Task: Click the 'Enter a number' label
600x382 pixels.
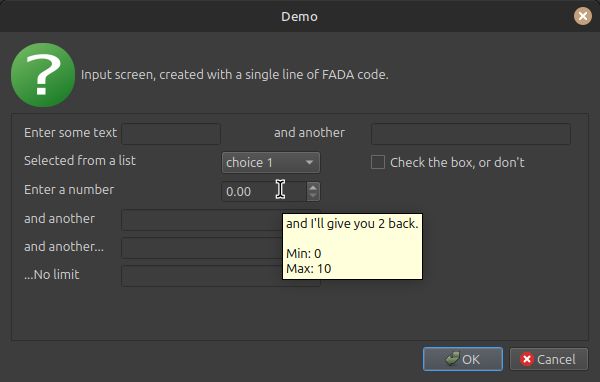Action: point(69,189)
